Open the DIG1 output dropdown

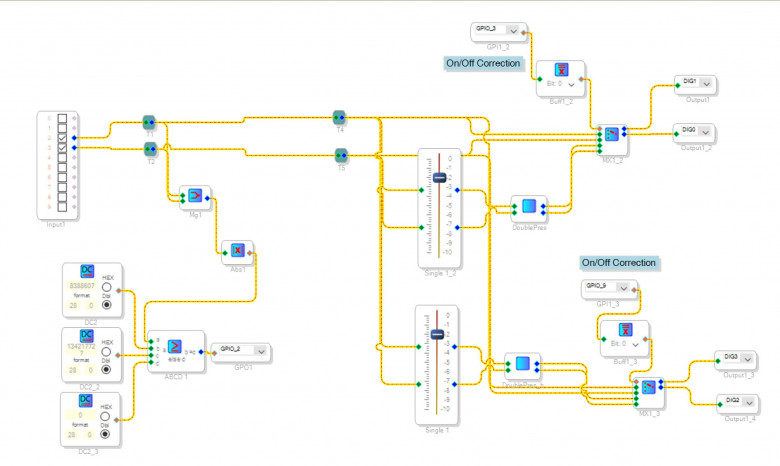pyautogui.click(x=706, y=84)
